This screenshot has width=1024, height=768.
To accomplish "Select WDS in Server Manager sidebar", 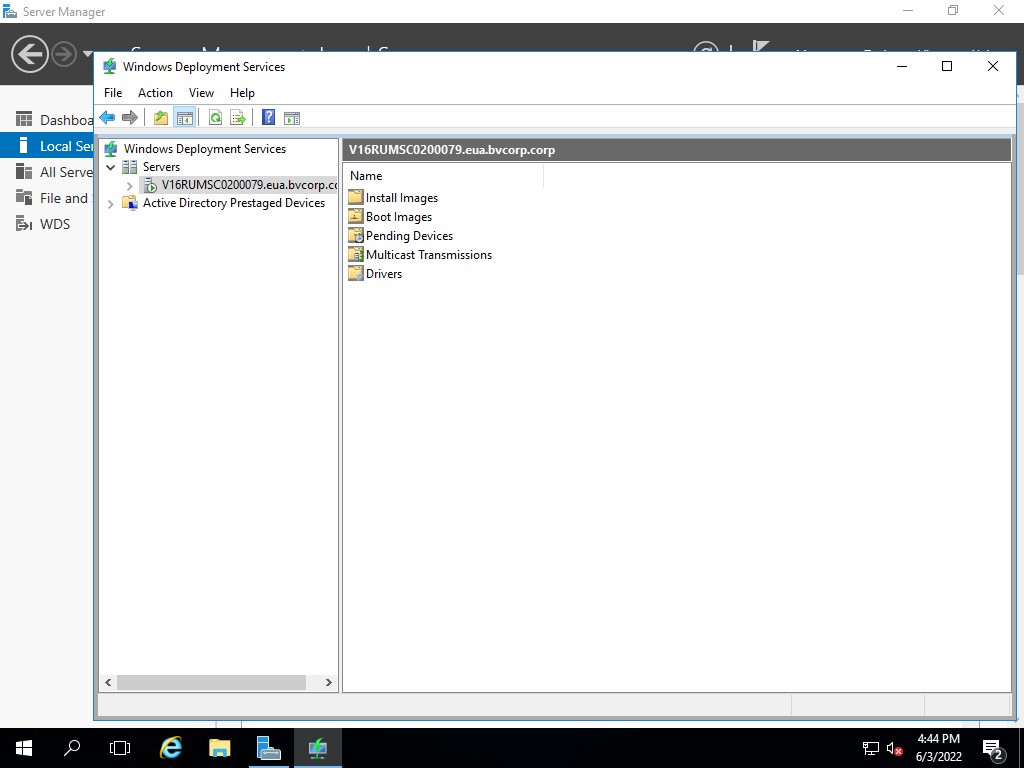I will pos(54,224).
